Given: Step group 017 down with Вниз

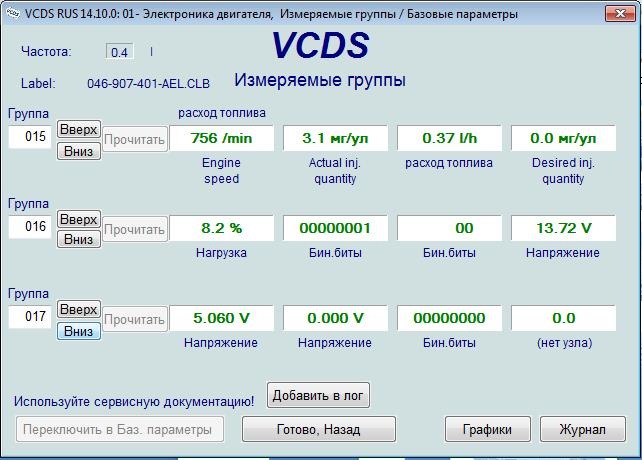Looking at the screenshot, I should 79,331.
